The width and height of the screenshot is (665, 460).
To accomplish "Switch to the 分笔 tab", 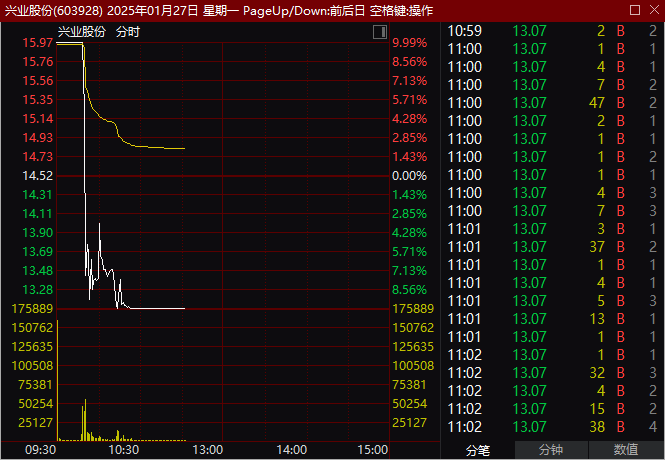I will click(x=478, y=450).
